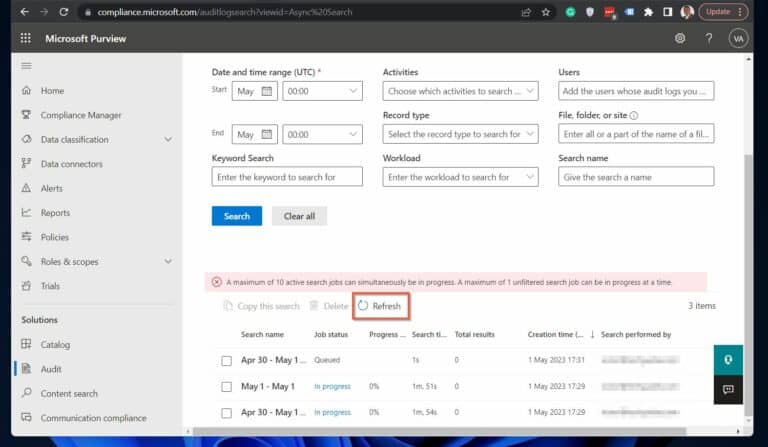Image resolution: width=768 pixels, height=447 pixels.
Task: Click Delete in the toolbar
Action: (329, 306)
